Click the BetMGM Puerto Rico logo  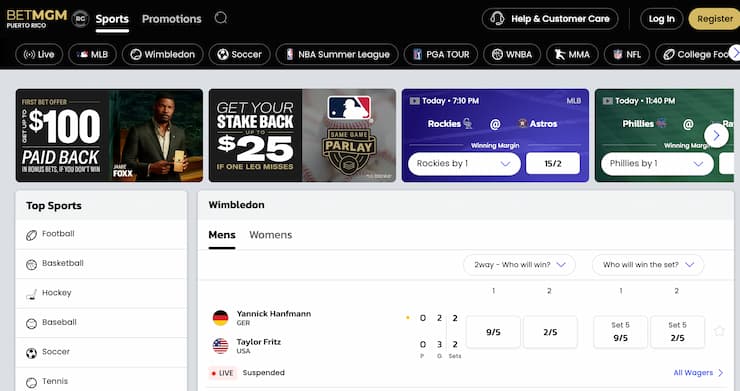(x=36, y=18)
